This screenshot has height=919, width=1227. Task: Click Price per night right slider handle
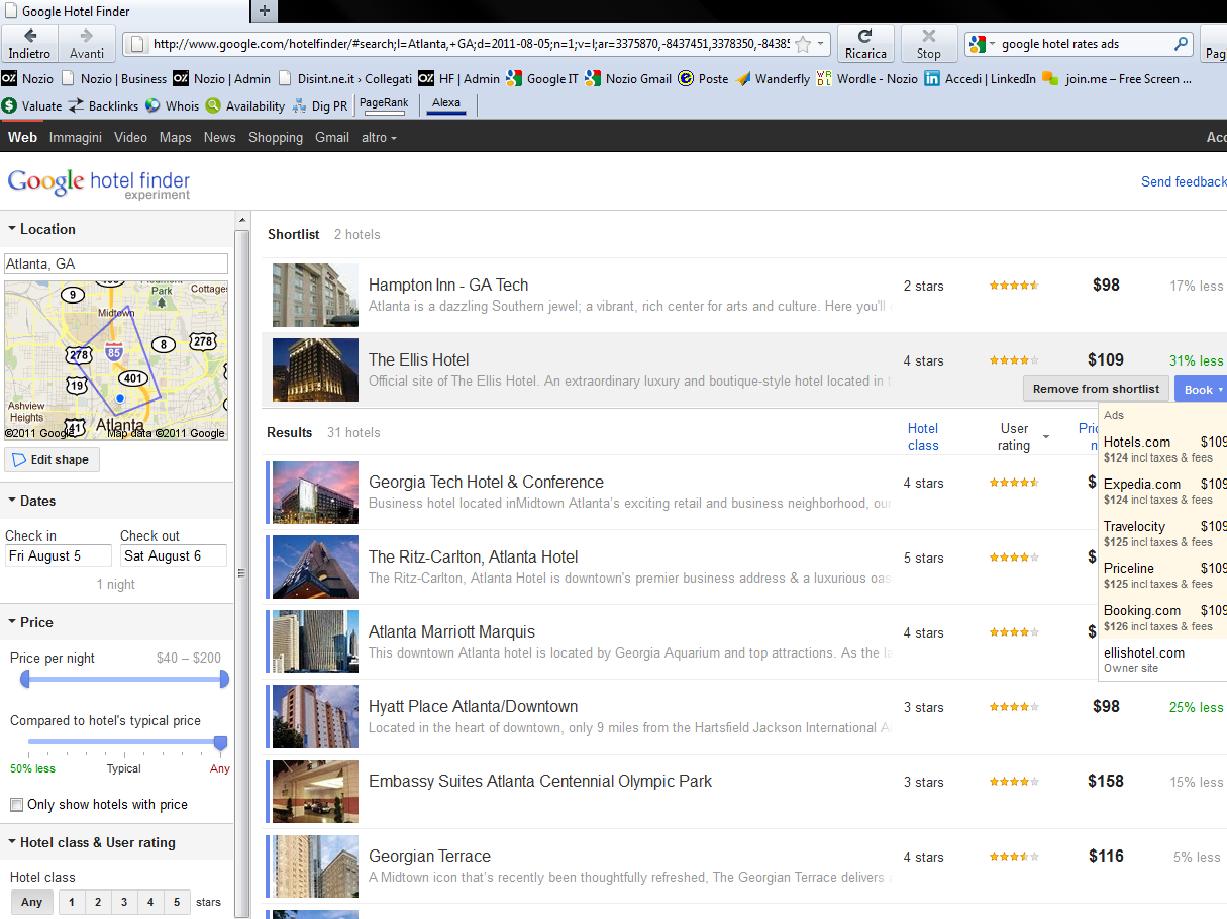pos(224,680)
